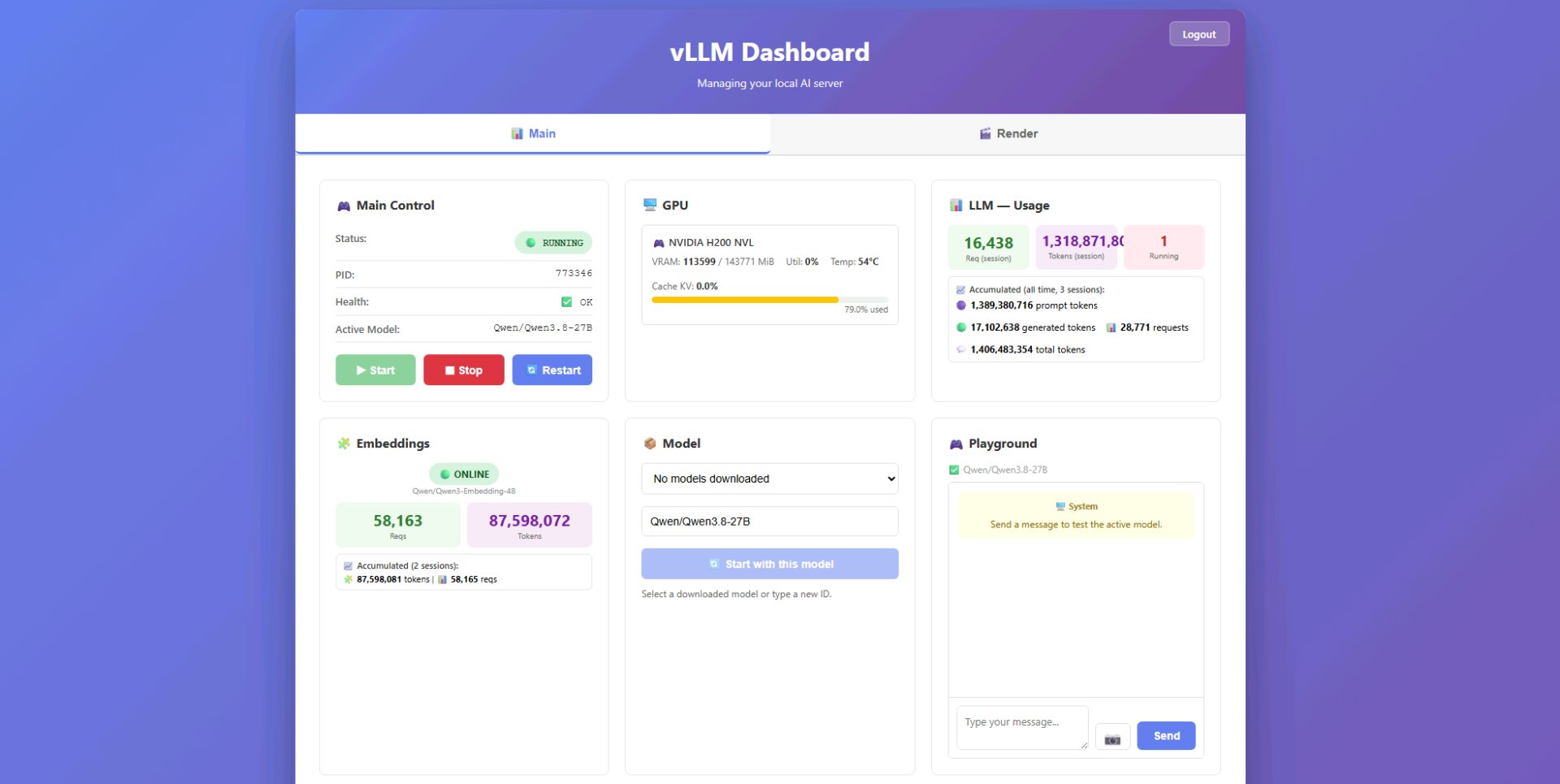Click the GPU monitor icon

pos(650,205)
